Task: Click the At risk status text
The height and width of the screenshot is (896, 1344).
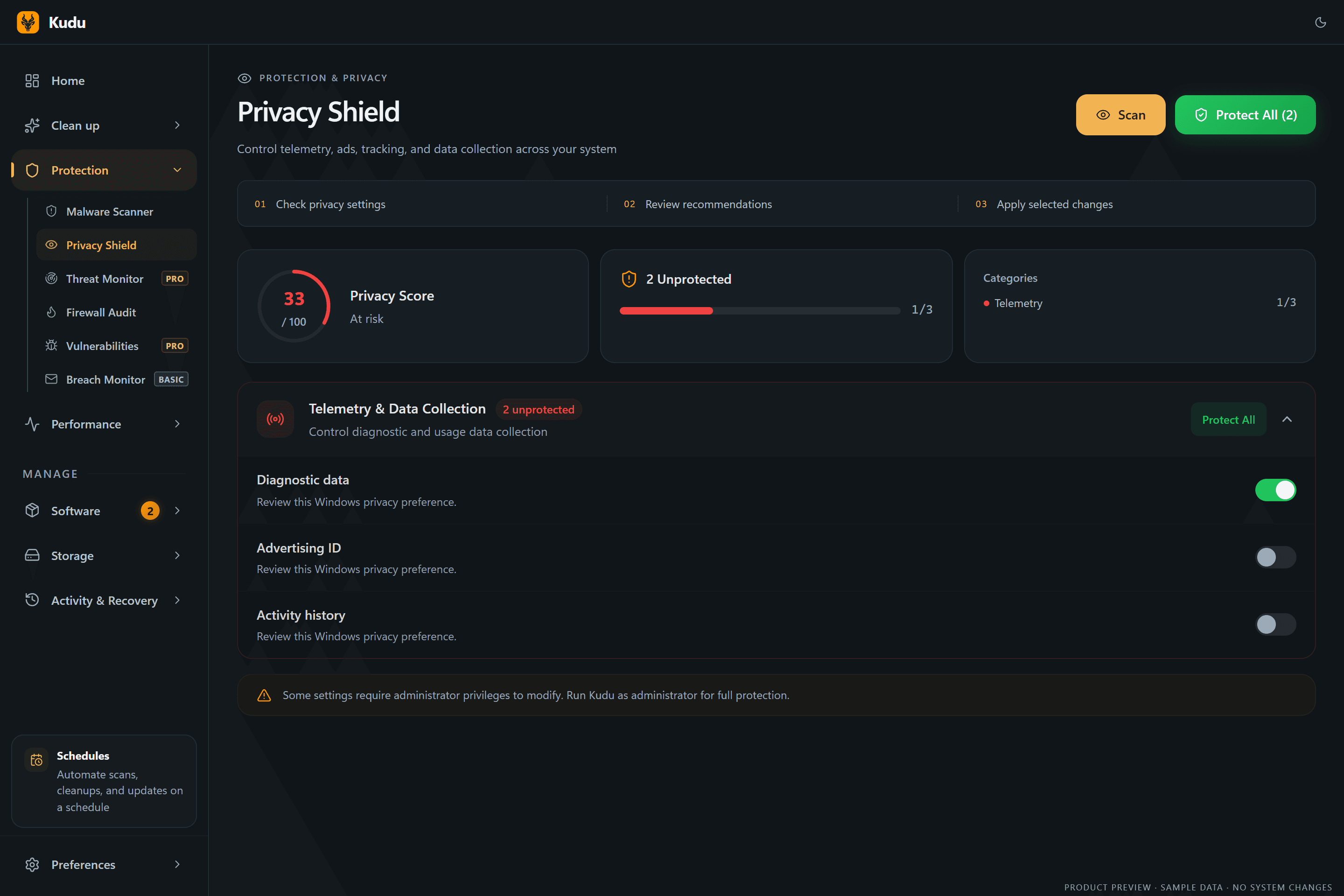Action: (367, 319)
